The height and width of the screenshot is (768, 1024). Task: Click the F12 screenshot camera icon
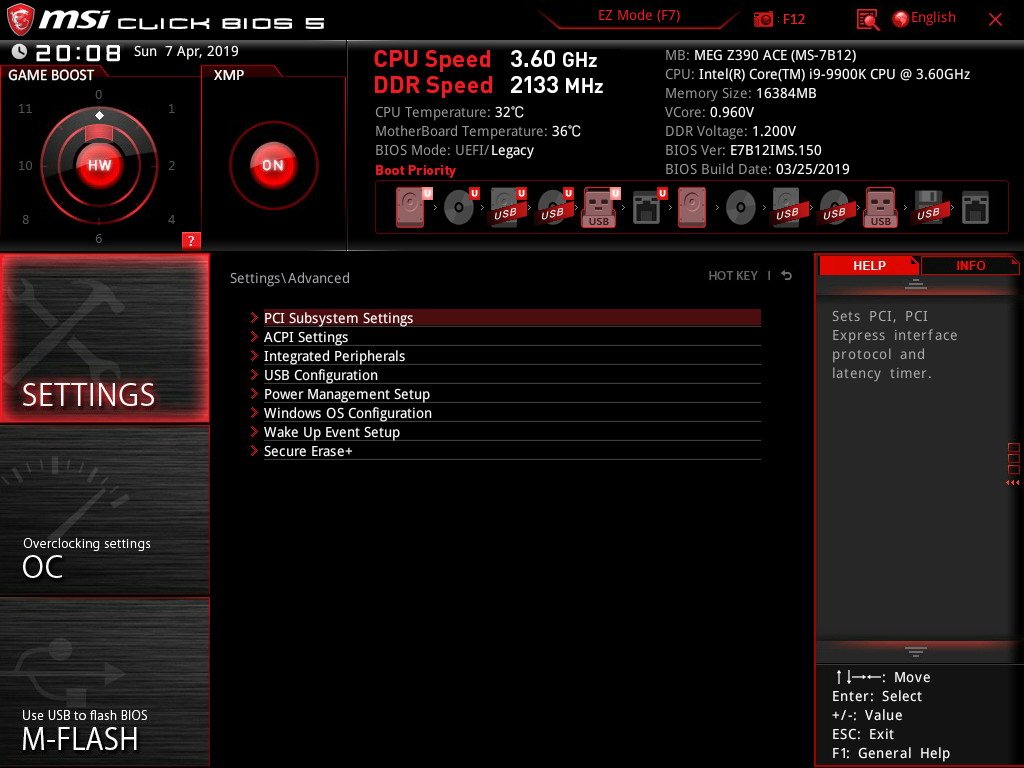[x=763, y=19]
